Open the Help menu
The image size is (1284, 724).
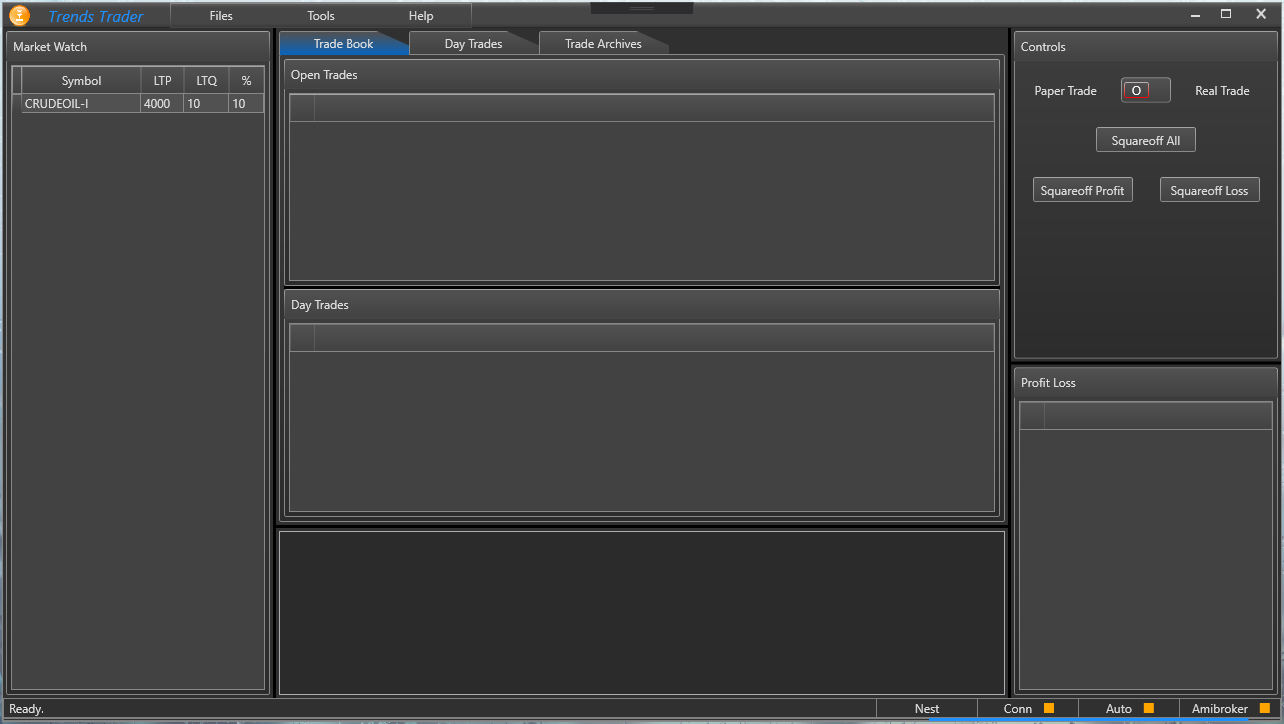coord(421,15)
